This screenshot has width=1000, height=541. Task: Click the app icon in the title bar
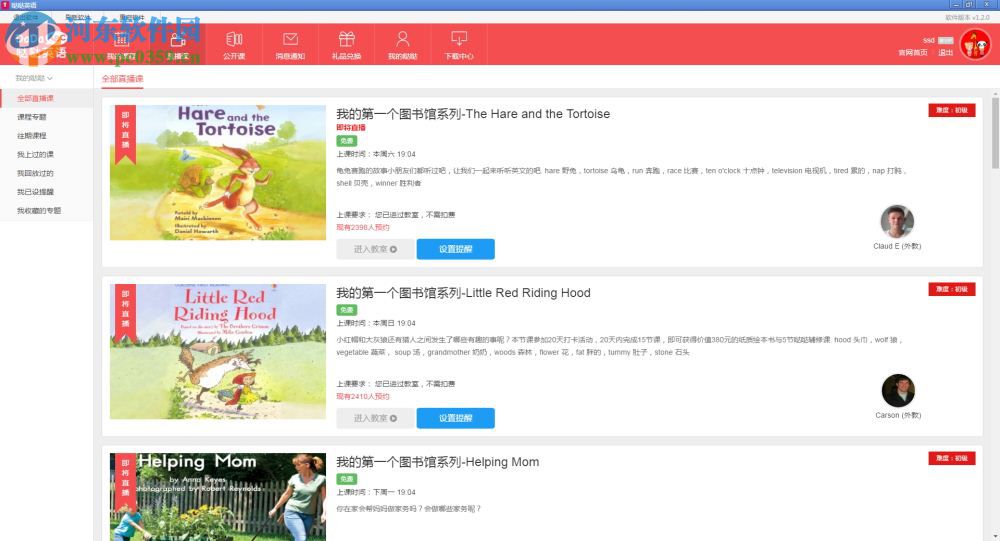[5, 5]
